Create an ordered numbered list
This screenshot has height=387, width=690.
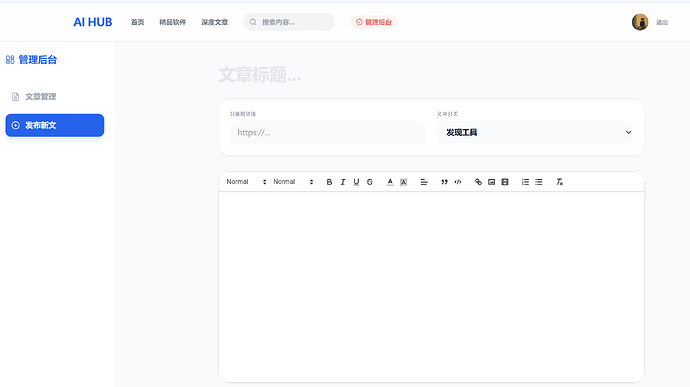tap(525, 182)
